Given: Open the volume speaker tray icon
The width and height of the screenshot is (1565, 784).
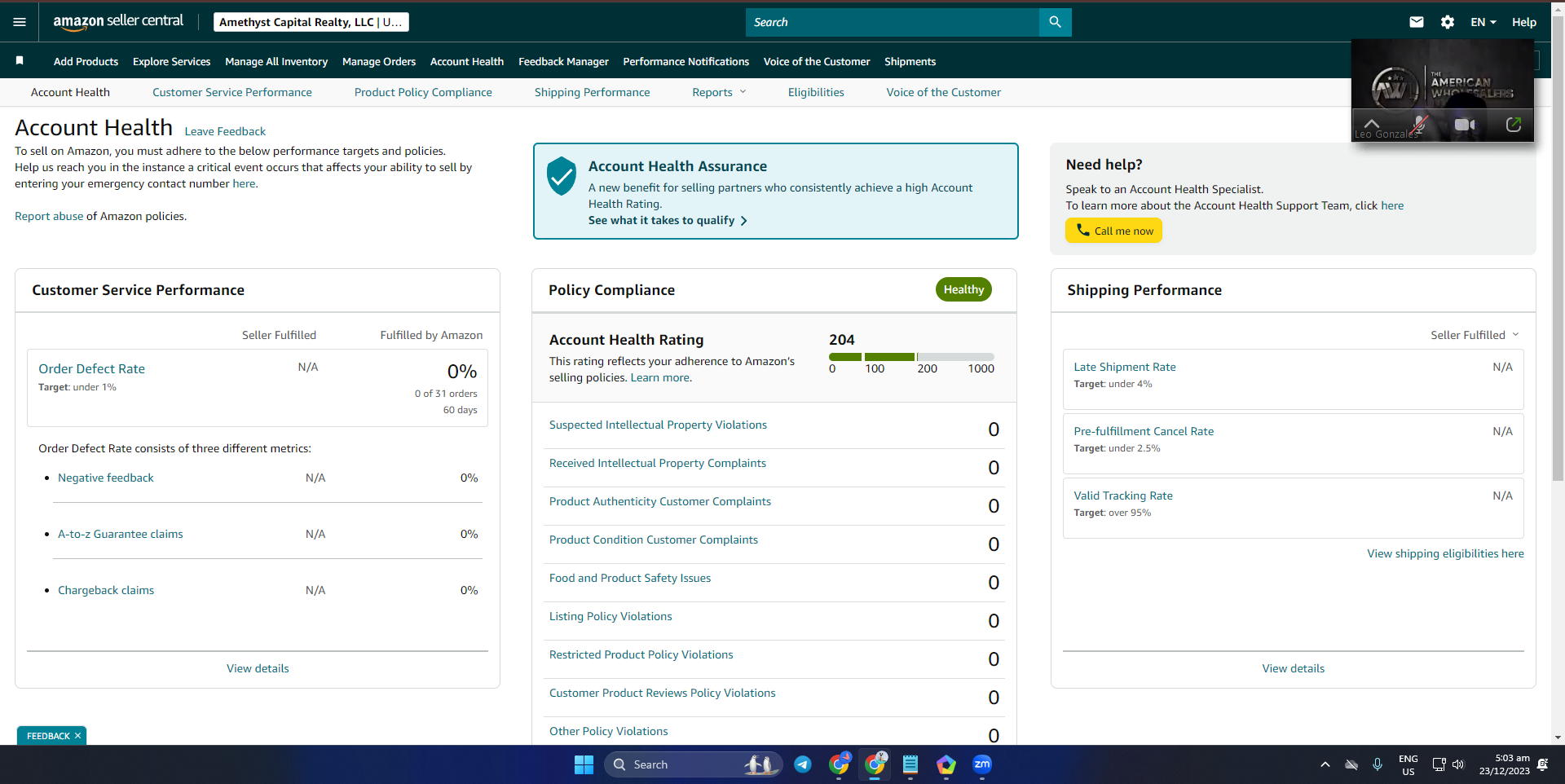Looking at the screenshot, I should [1458, 764].
